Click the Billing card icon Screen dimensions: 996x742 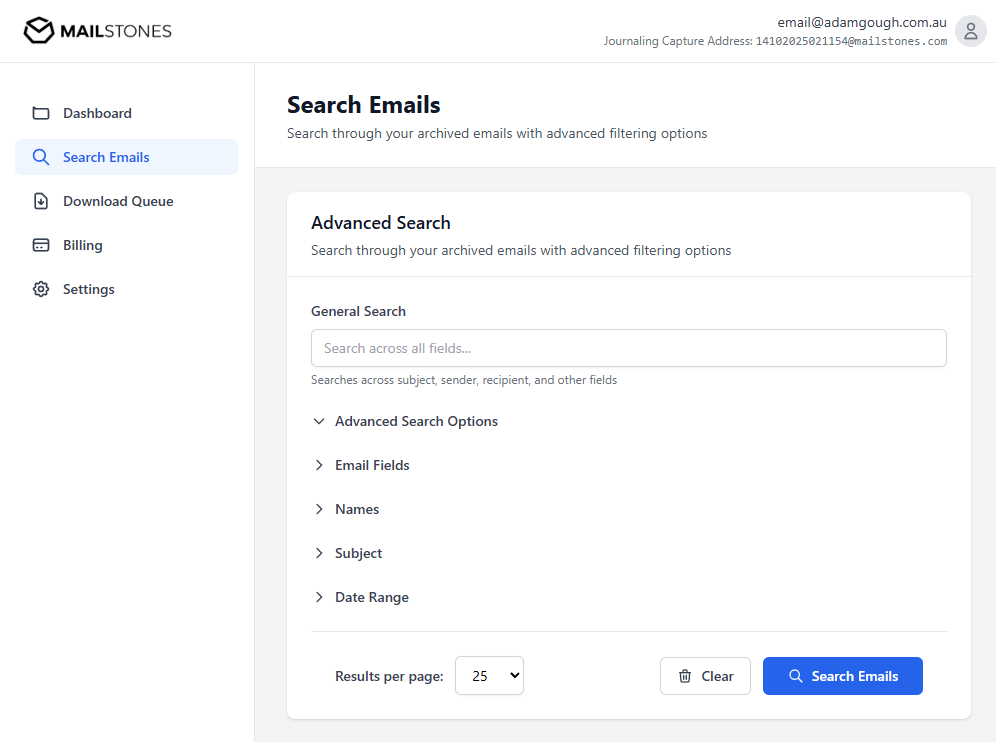pos(41,244)
